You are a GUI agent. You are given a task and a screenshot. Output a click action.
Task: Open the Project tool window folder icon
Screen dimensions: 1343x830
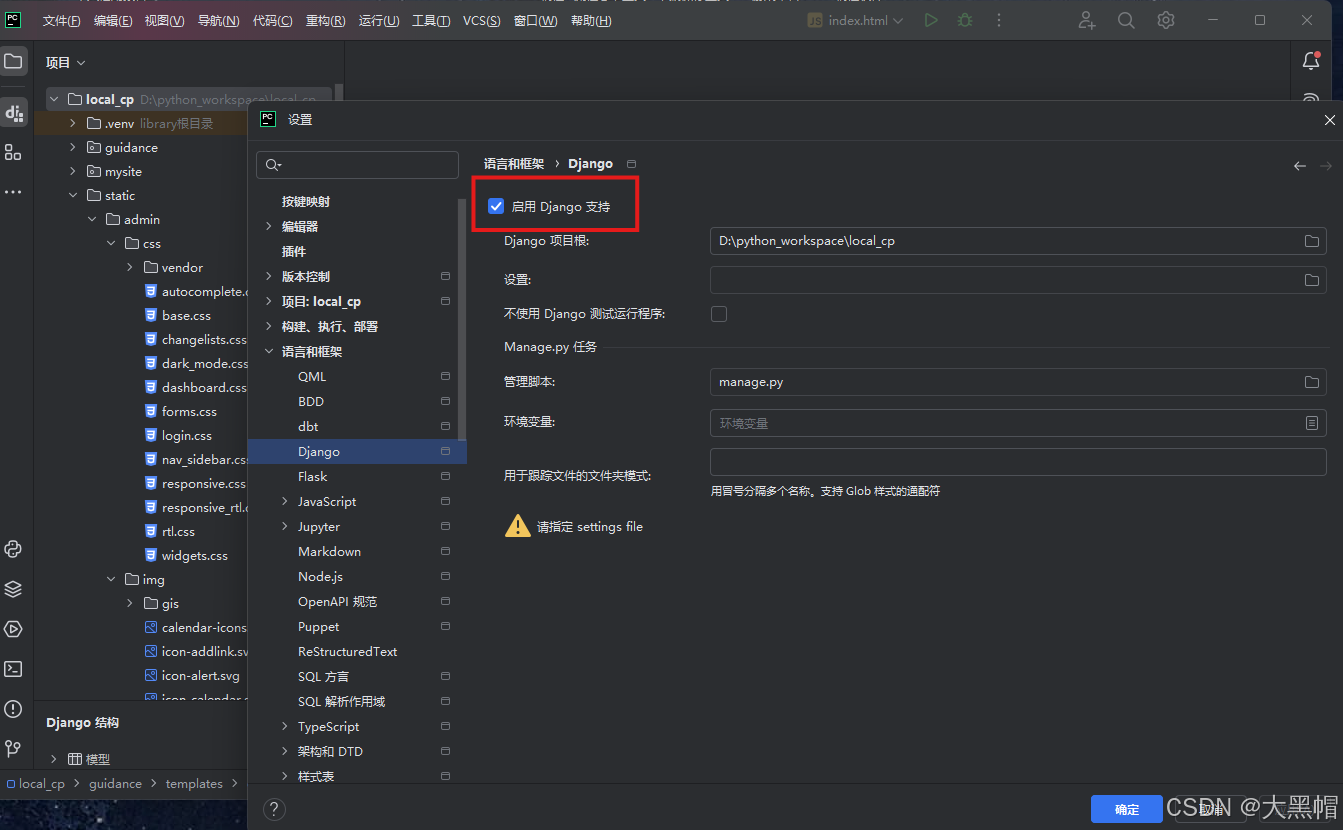(x=13, y=62)
